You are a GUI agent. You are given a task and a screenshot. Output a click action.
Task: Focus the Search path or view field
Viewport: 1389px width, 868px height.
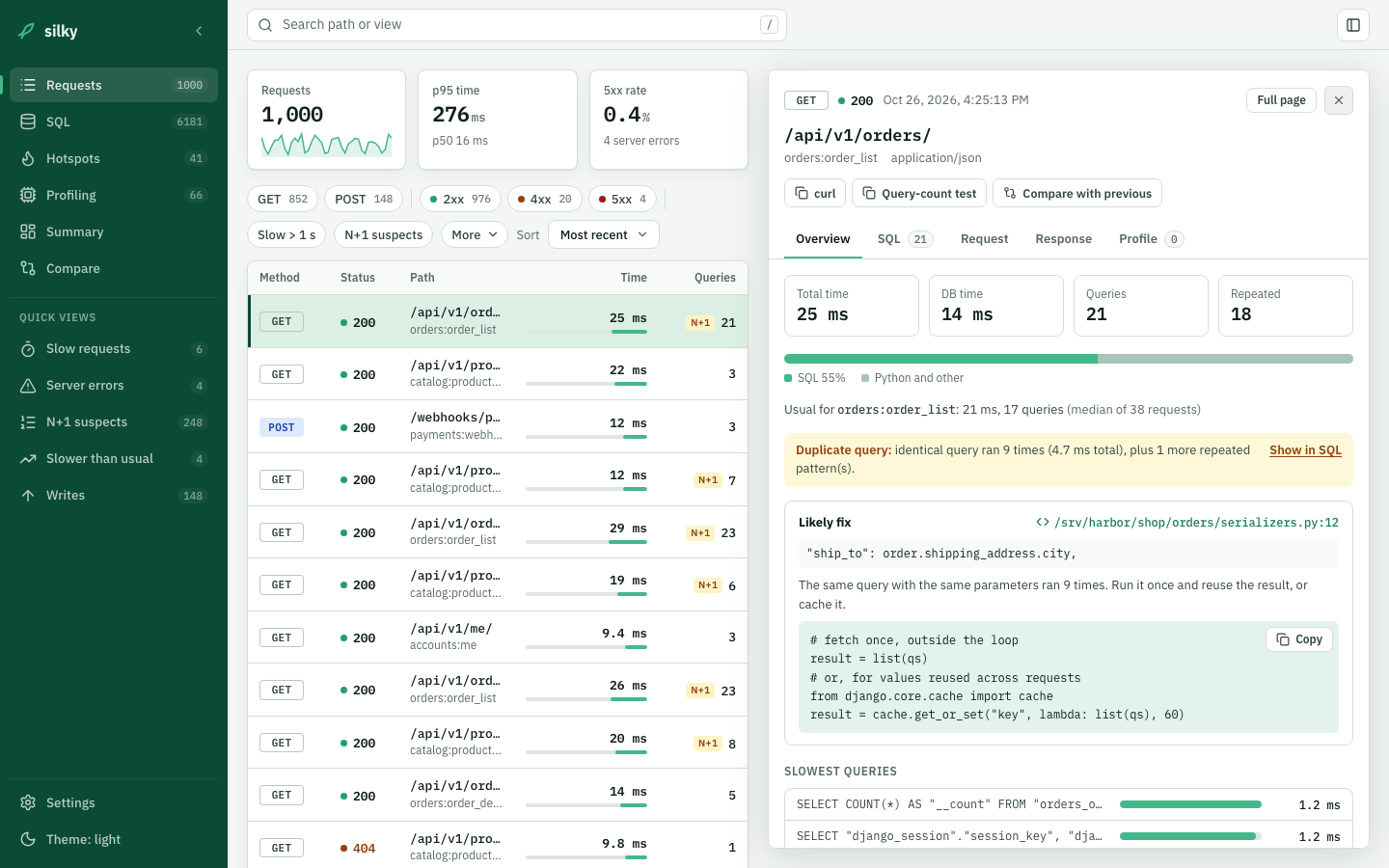517,25
